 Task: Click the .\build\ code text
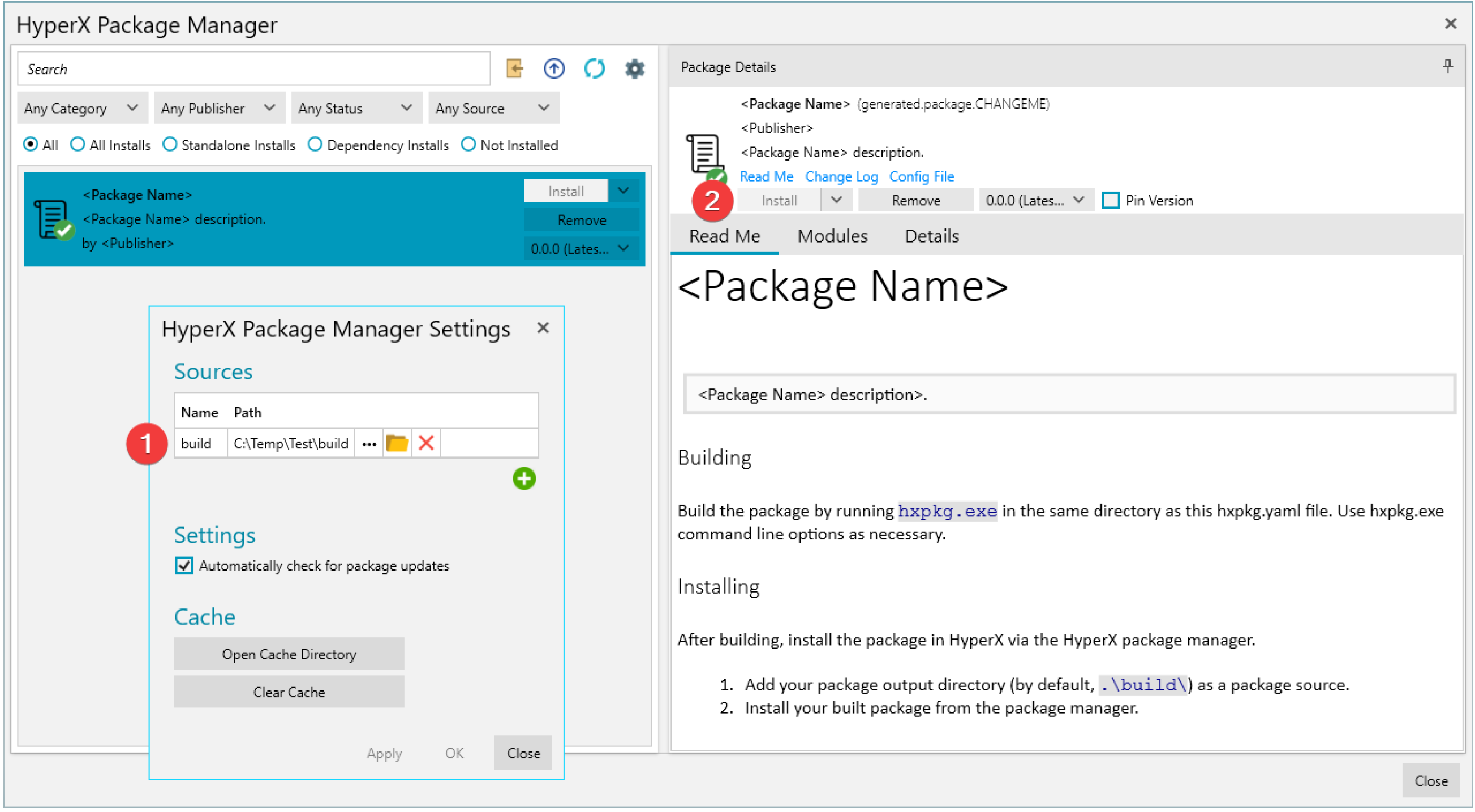click(x=1143, y=685)
